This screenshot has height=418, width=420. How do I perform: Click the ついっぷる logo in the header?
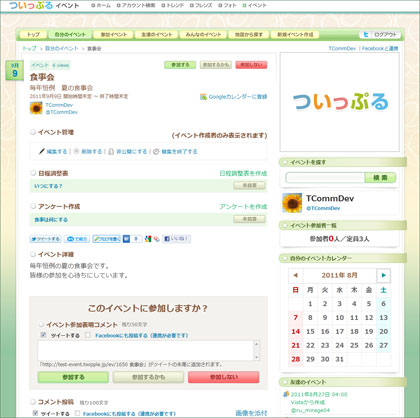pyautogui.click(x=31, y=5)
